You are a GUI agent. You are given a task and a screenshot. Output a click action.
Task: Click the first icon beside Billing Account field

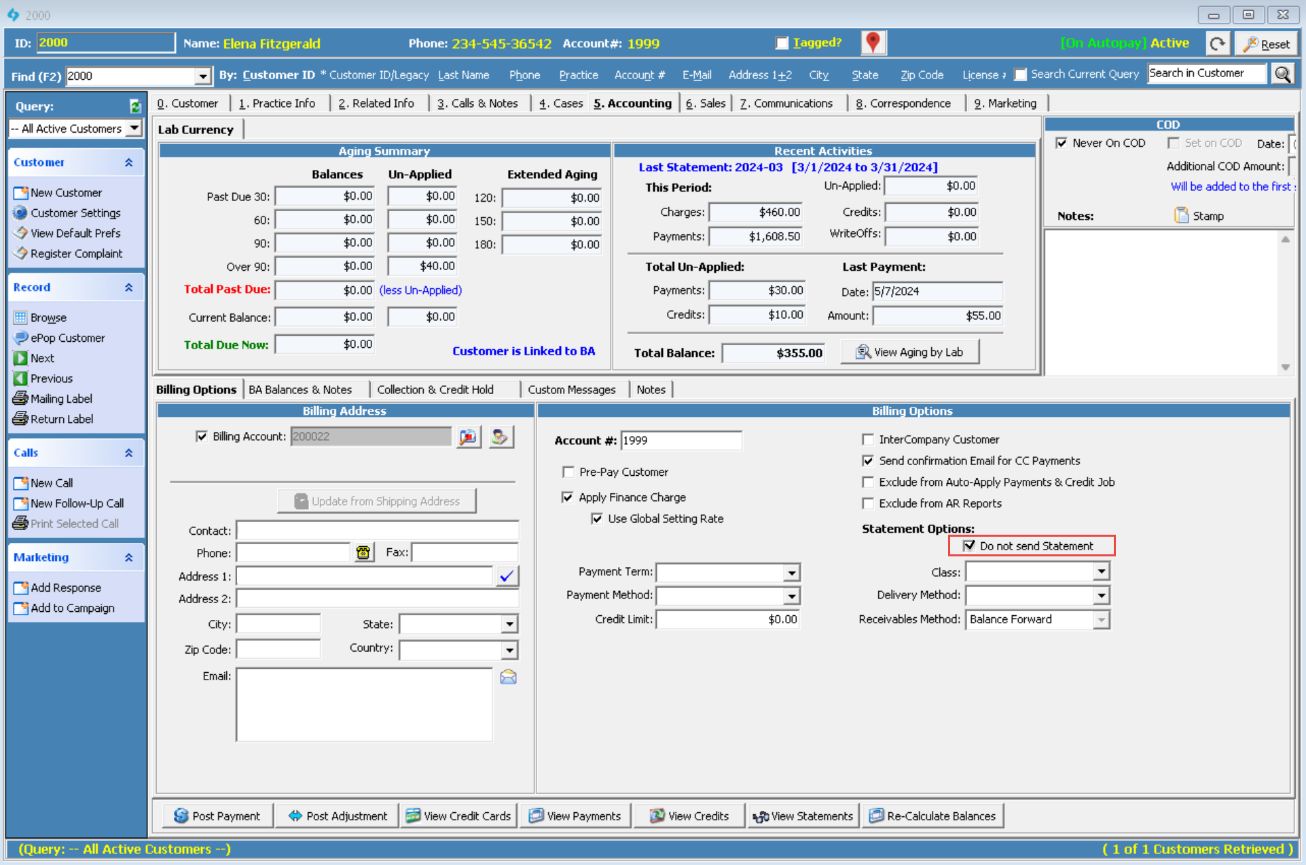[470, 437]
